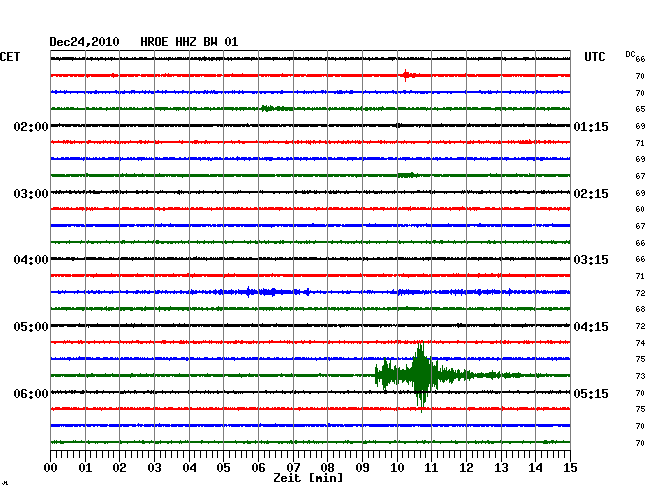Screen dimensions: 650x494
Task: Click the DC value "65"
Action: [640, 109]
